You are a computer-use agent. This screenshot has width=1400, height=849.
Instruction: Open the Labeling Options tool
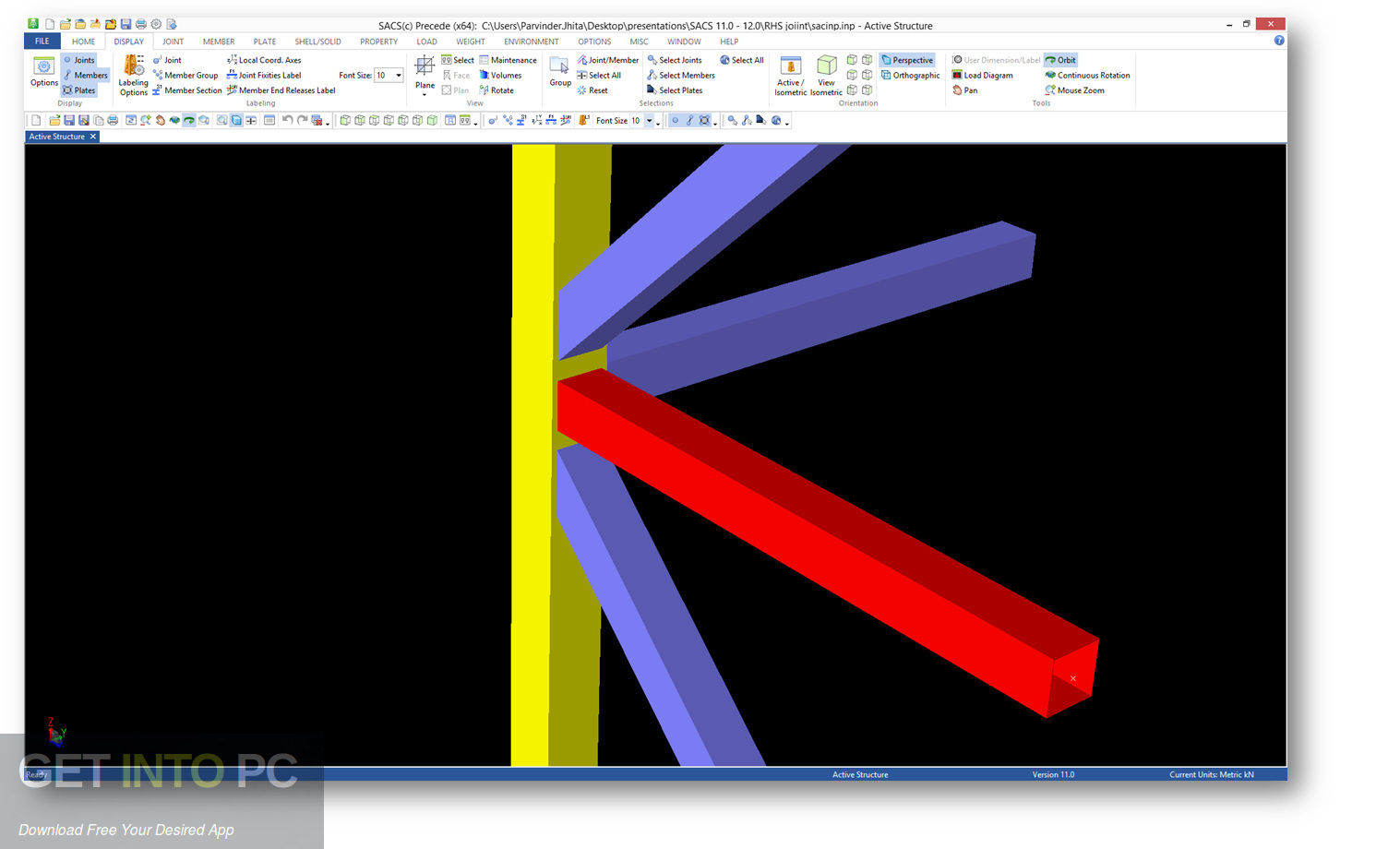click(x=133, y=75)
